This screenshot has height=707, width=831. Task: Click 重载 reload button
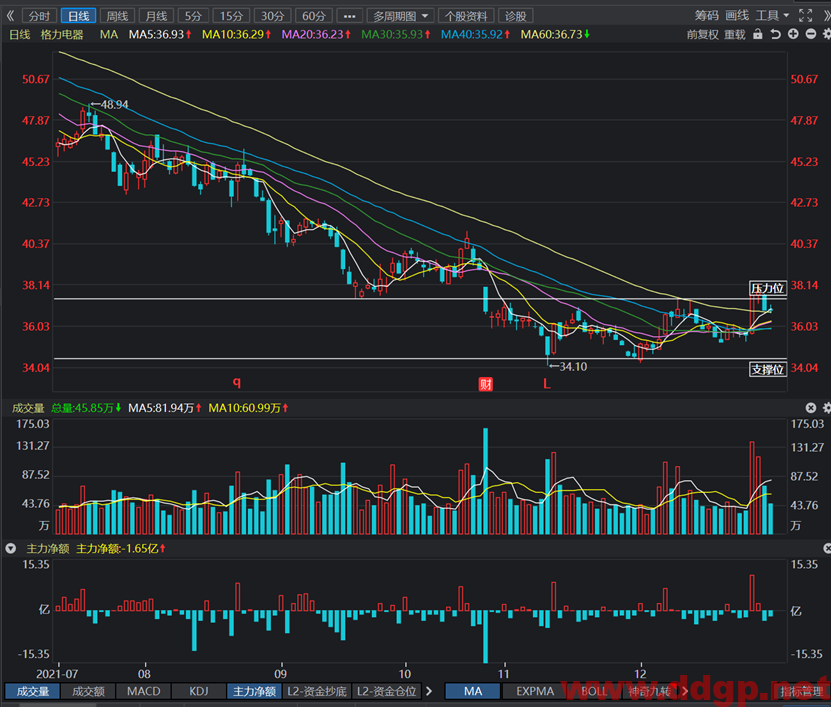pyautogui.click(x=735, y=35)
